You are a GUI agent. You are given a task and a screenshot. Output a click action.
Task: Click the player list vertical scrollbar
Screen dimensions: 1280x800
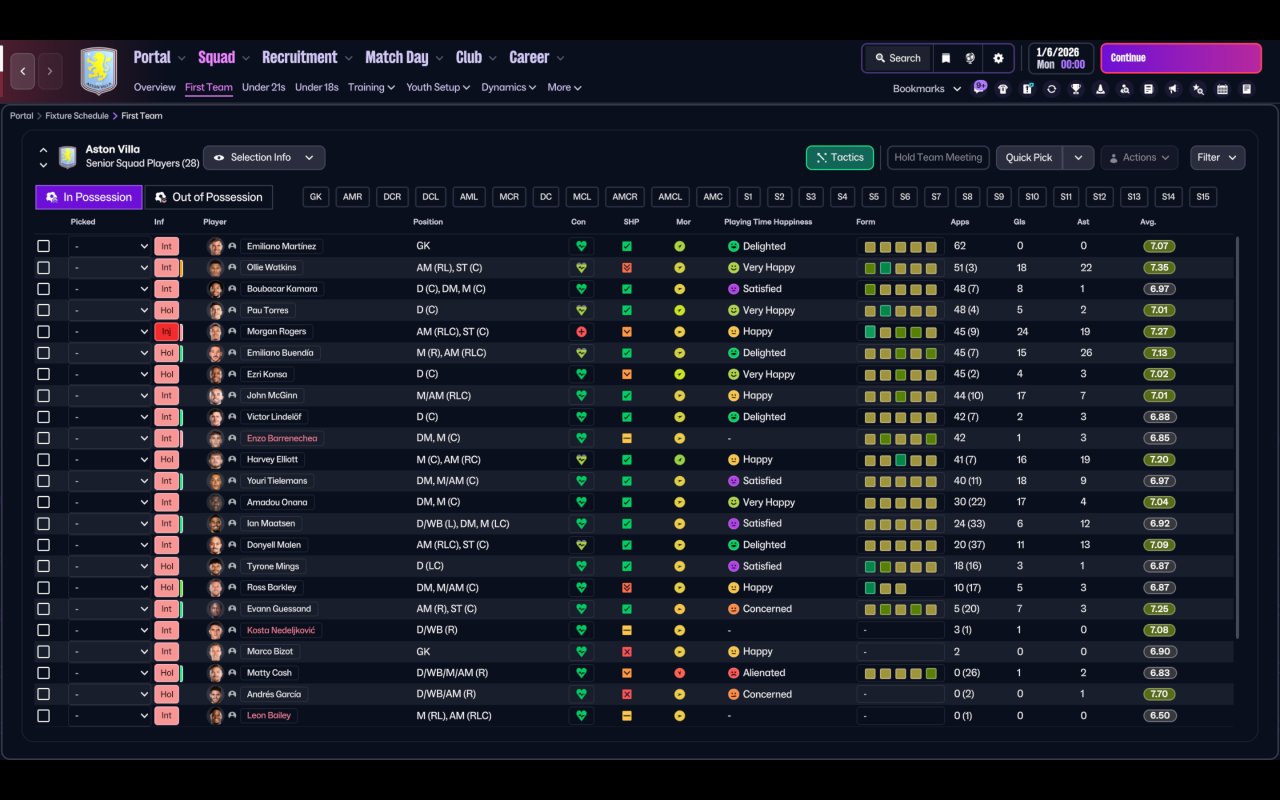tap(1237, 437)
